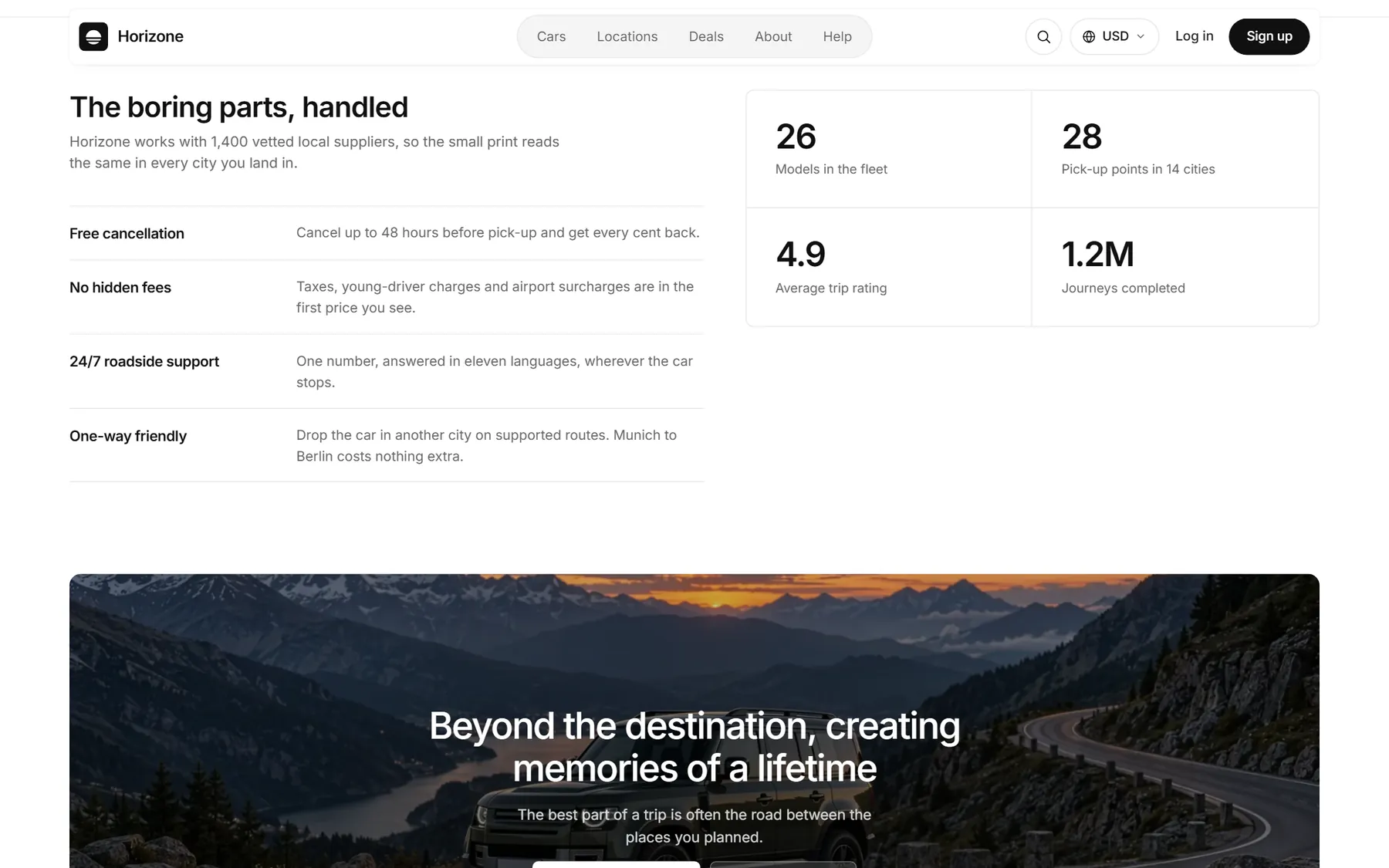Viewport: 1389px width, 868px height.
Task: Visit the Help nav item
Action: pyautogui.click(x=837, y=36)
